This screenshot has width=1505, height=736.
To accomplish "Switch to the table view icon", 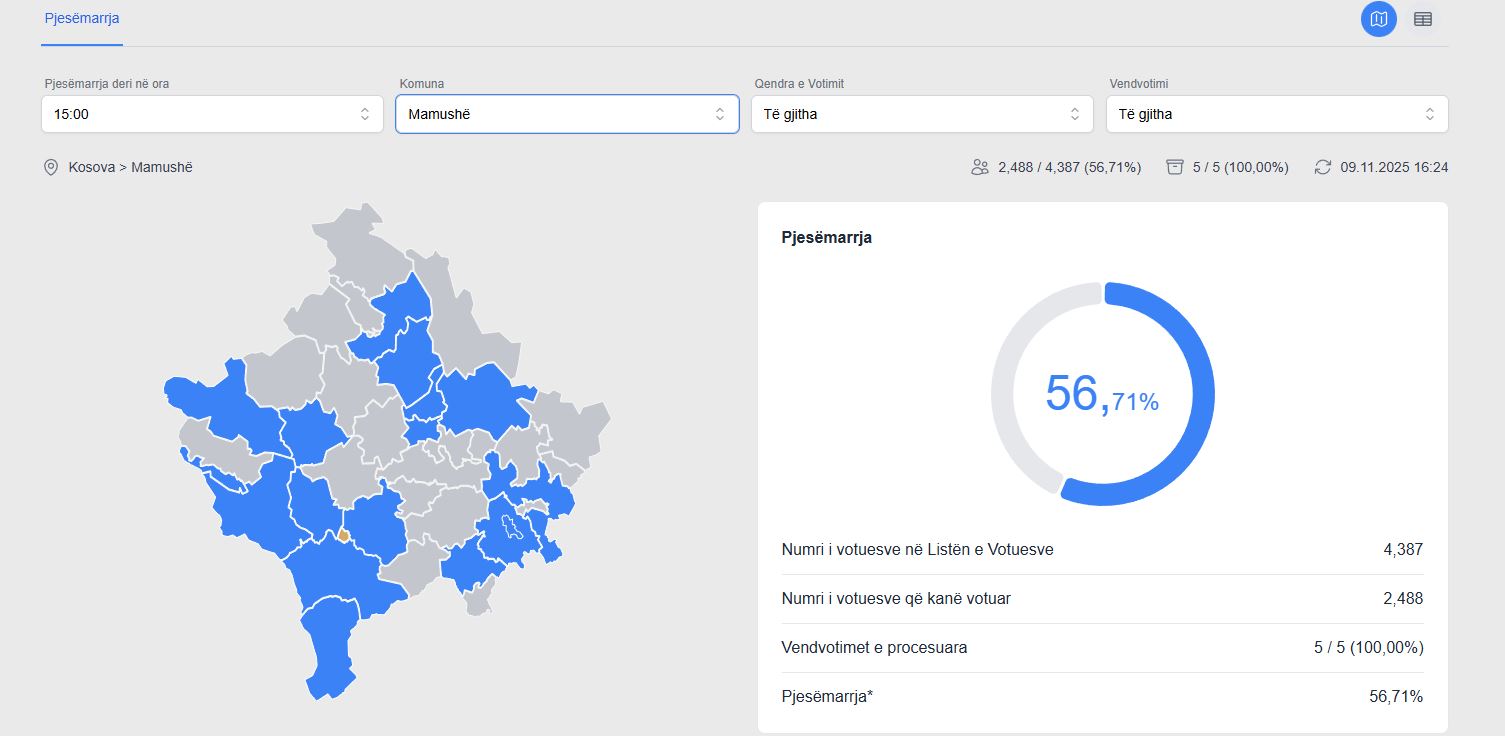I will [x=1422, y=19].
